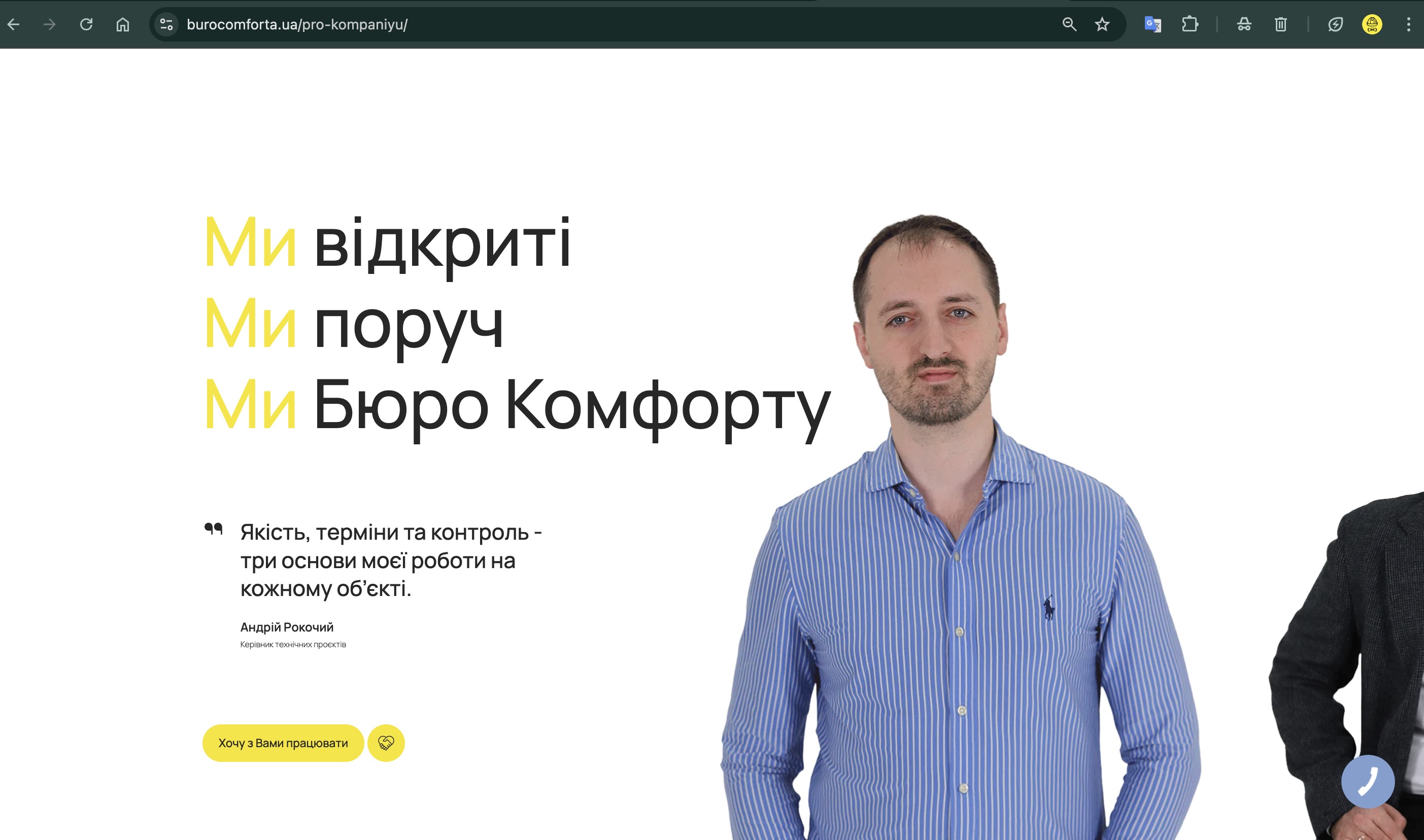Click the photo of man in striped shirt
The image size is (1424, 840).
pos(957,566)
